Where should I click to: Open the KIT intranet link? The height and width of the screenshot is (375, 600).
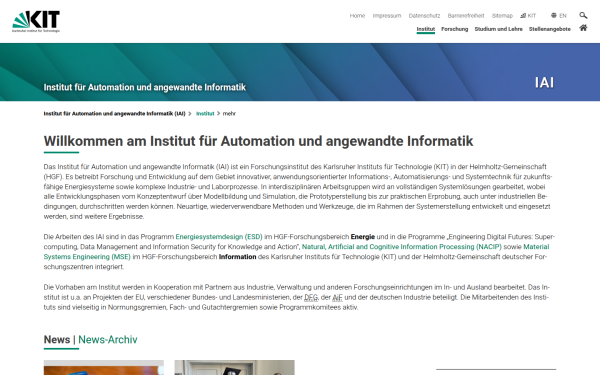528,16
